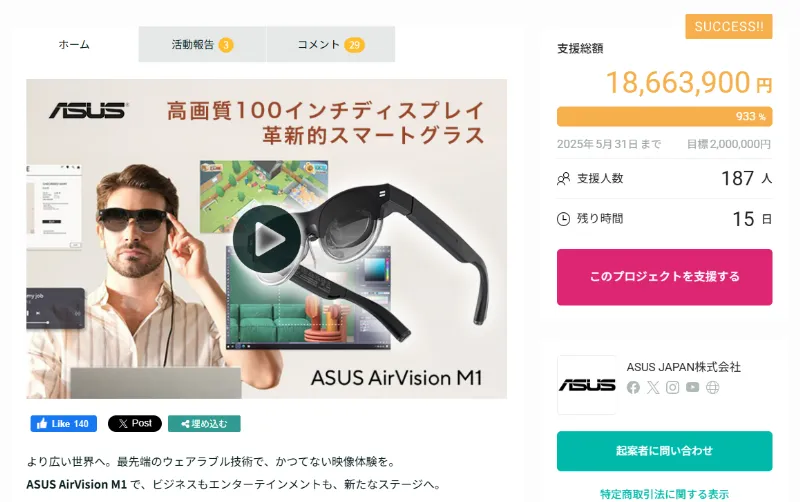Screen dimensions: 800x502
Task: Click the ASUS logo owner thumbnail
Action: tap(587, 385)
